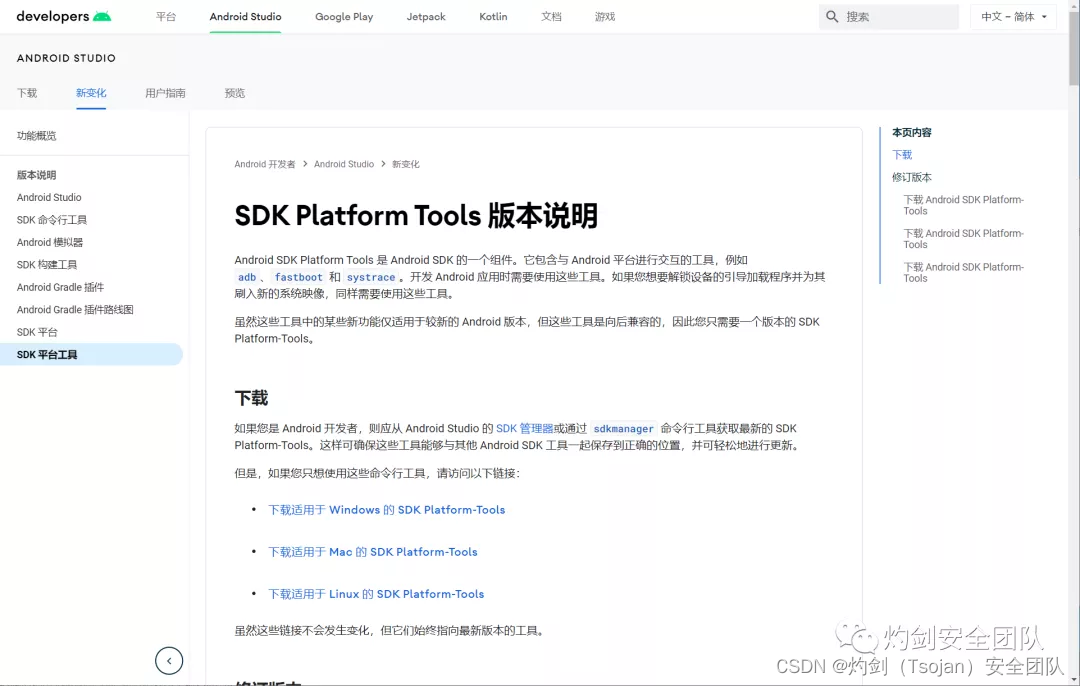Switch to the 预览 sub-tab

[x=235, y=93]
